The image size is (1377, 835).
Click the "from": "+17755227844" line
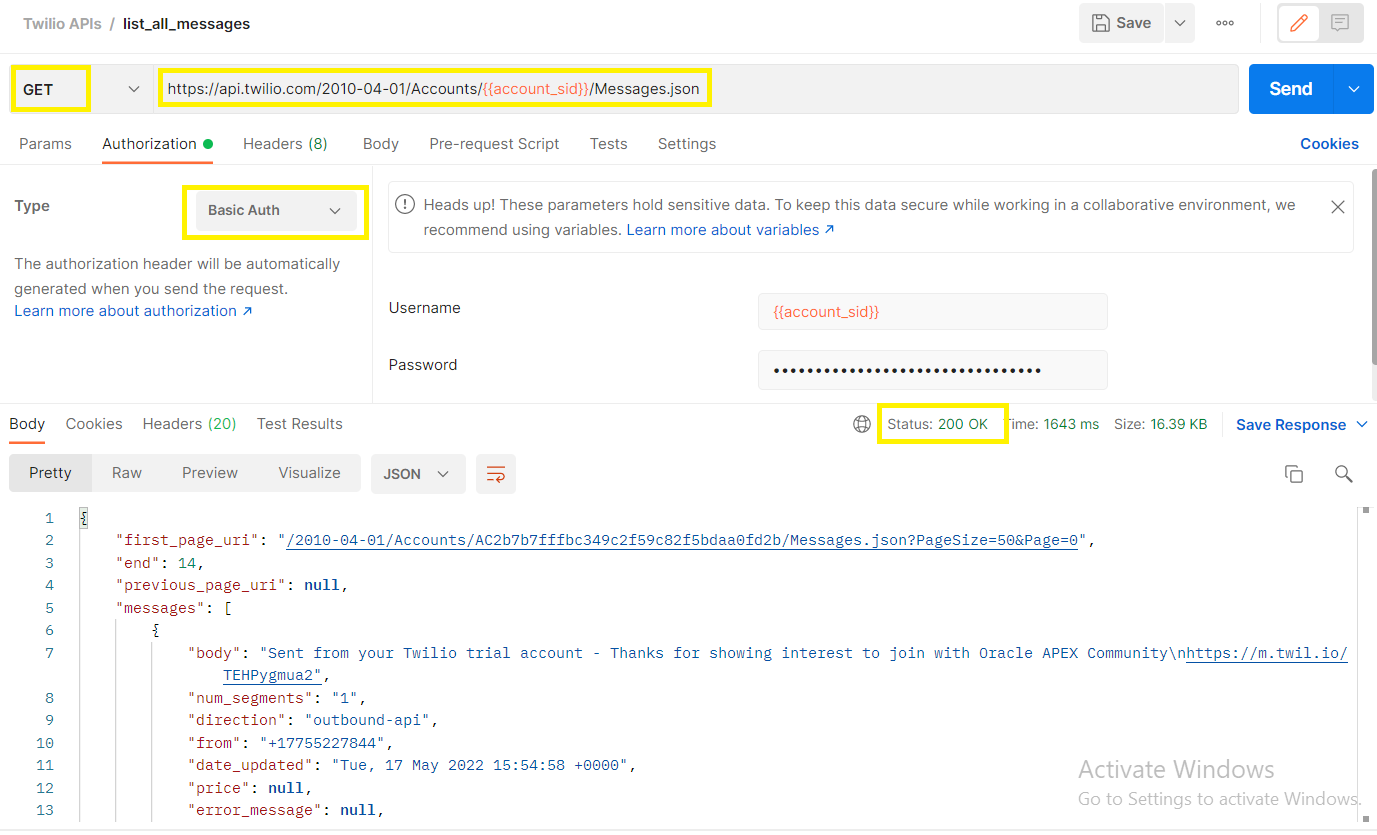(291, 743)
